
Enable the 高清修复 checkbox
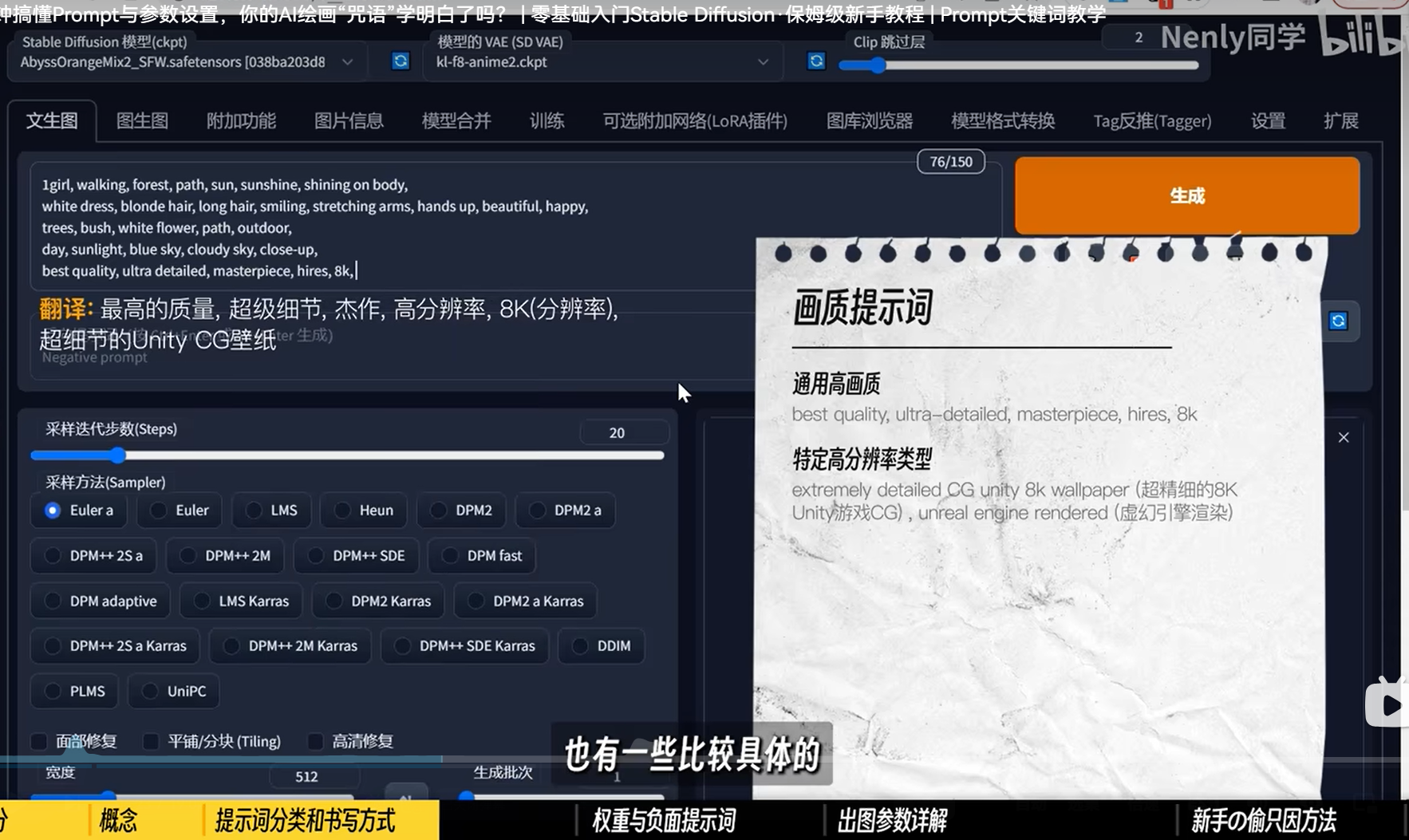click(x=316, y=742)
